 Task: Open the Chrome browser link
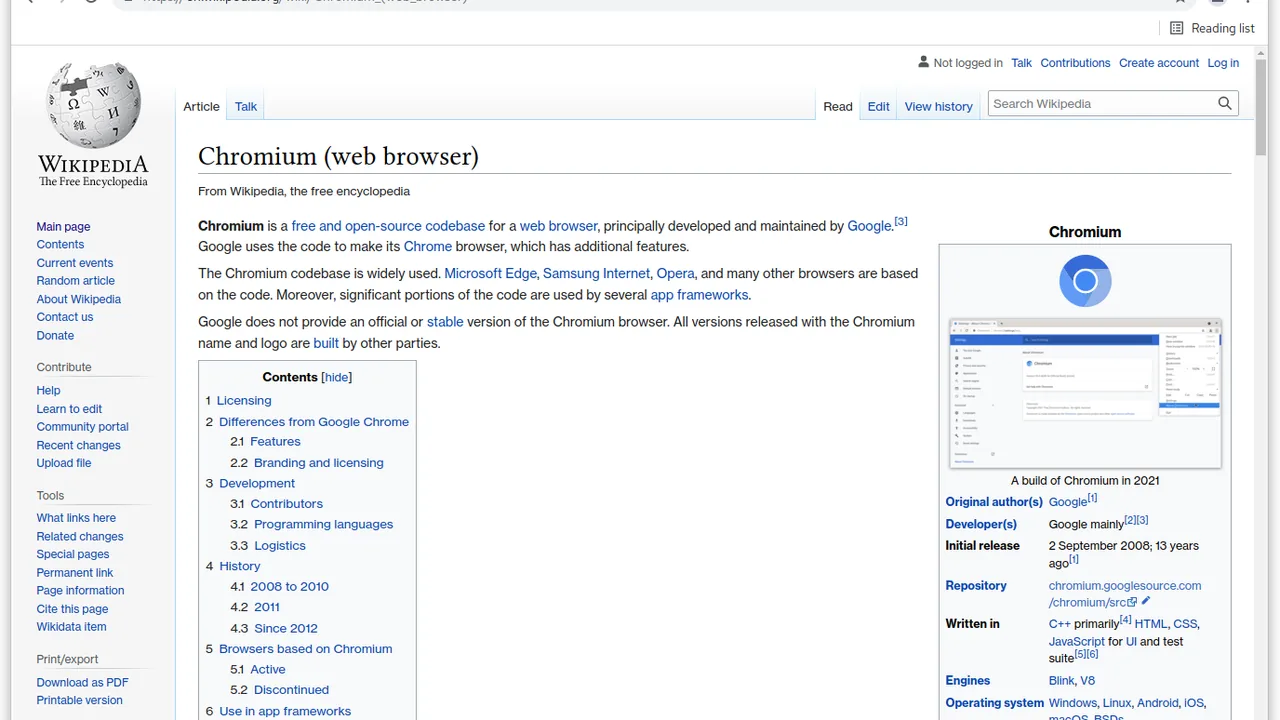pyautogui.click(x=428, y=247)
